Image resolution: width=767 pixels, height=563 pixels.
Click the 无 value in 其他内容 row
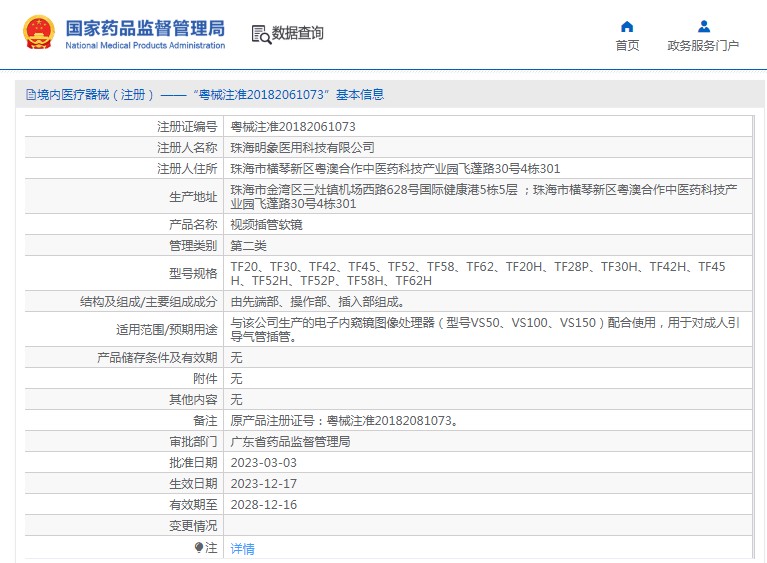pos(236,400)
